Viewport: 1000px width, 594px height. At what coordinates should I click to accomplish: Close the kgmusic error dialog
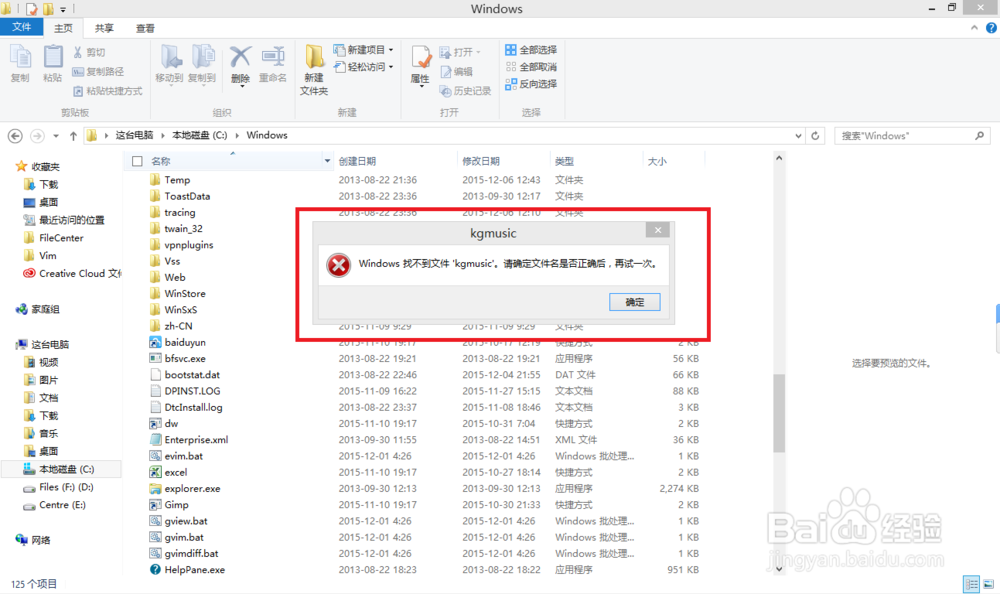click(x=658, y=230)
